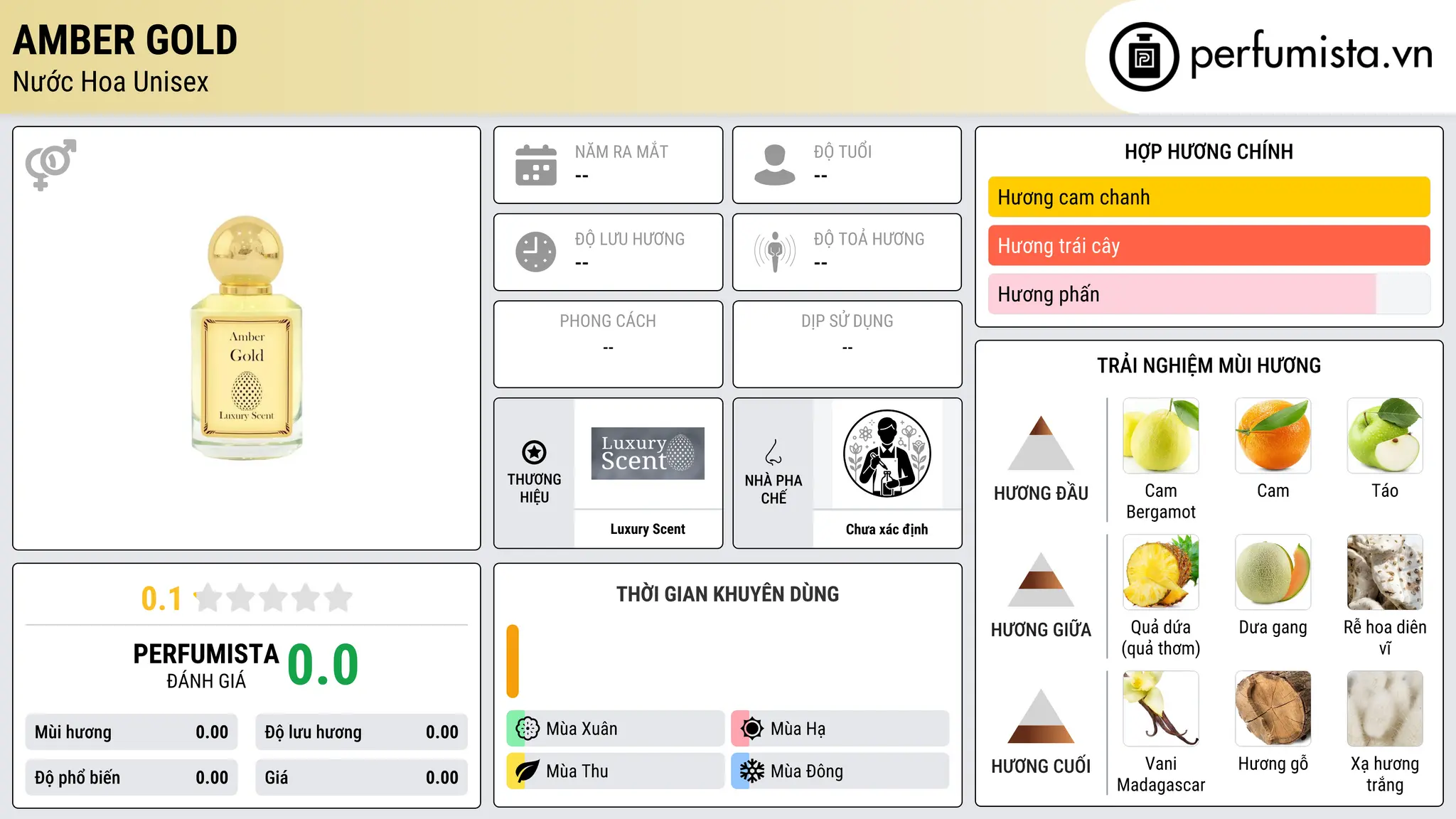Image resolution: width=1456 pixels, height=819 pixels.
Task: Click the leaf icon for Mùa Thu
Action: (x=528, y=771)
